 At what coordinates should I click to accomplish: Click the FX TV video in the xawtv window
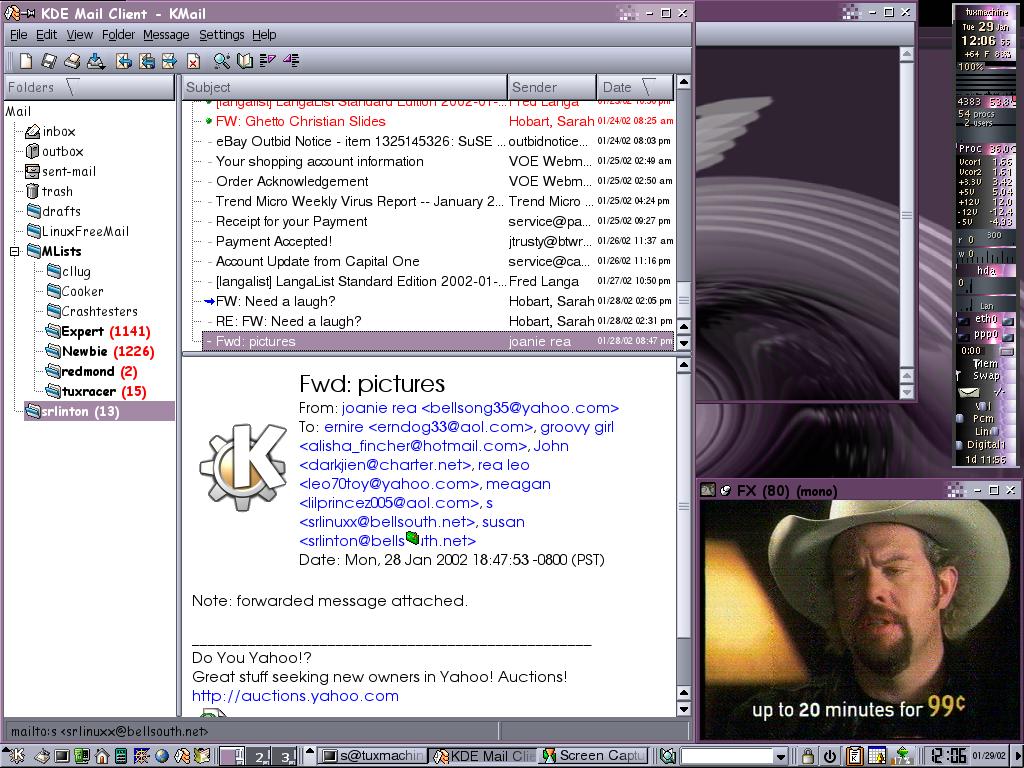pyautogui.click(x=858, y=619)
